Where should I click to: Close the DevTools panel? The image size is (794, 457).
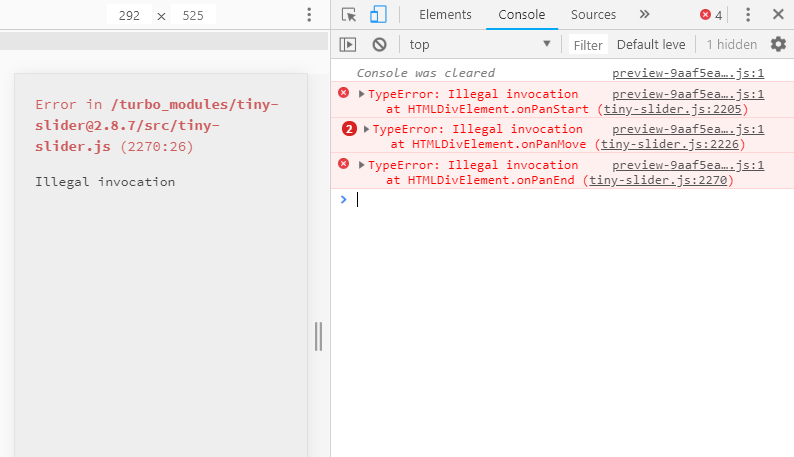[778, 14]
